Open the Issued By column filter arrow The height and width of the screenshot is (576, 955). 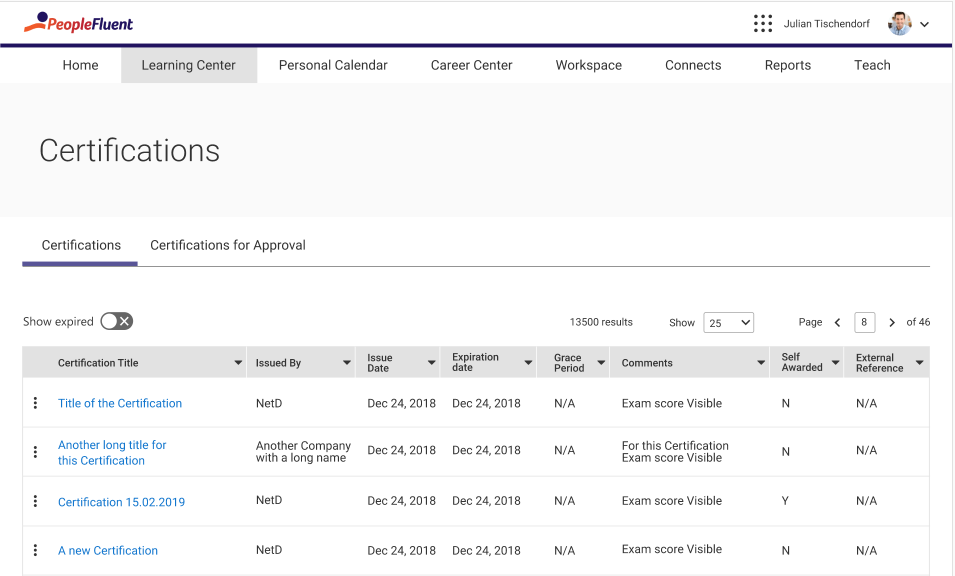coord(347,363)
